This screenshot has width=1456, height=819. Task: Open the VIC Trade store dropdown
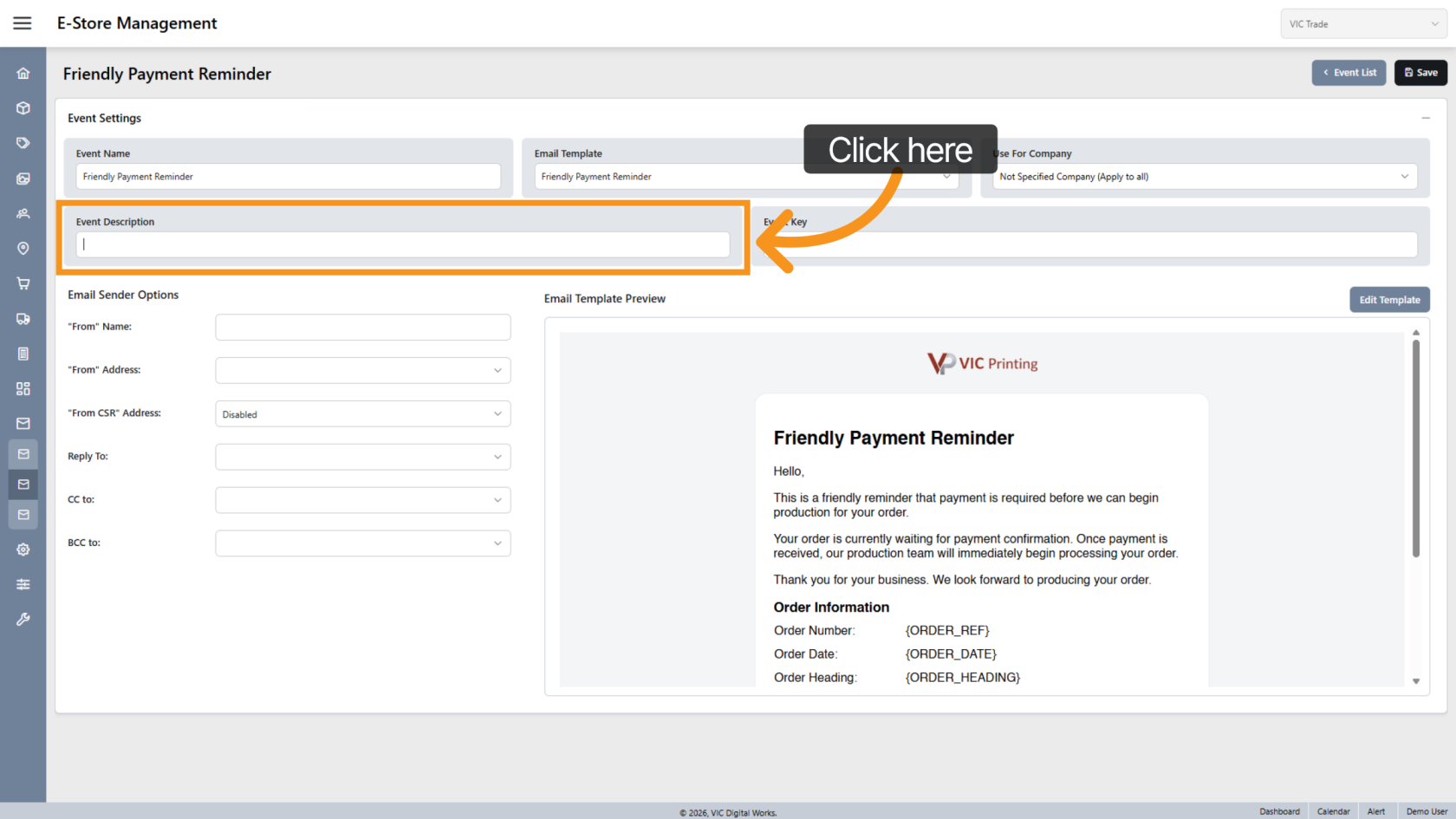point(1363,24)
